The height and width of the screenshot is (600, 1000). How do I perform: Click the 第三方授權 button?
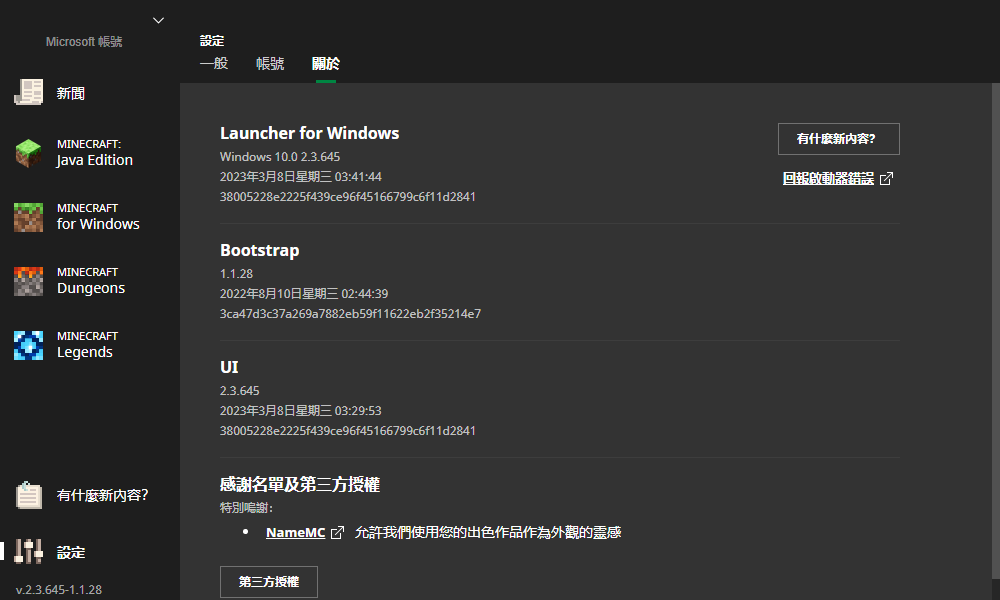[x=268, y=582]
